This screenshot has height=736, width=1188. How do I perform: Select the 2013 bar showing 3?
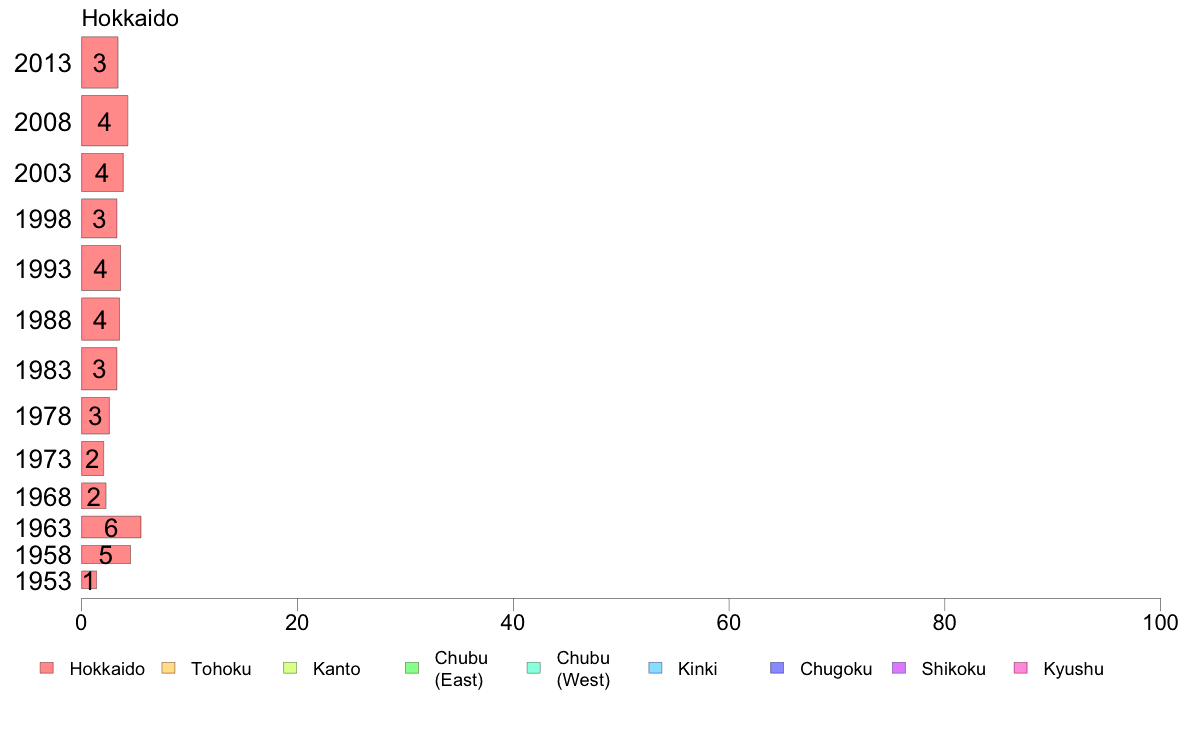pos(100,62)
